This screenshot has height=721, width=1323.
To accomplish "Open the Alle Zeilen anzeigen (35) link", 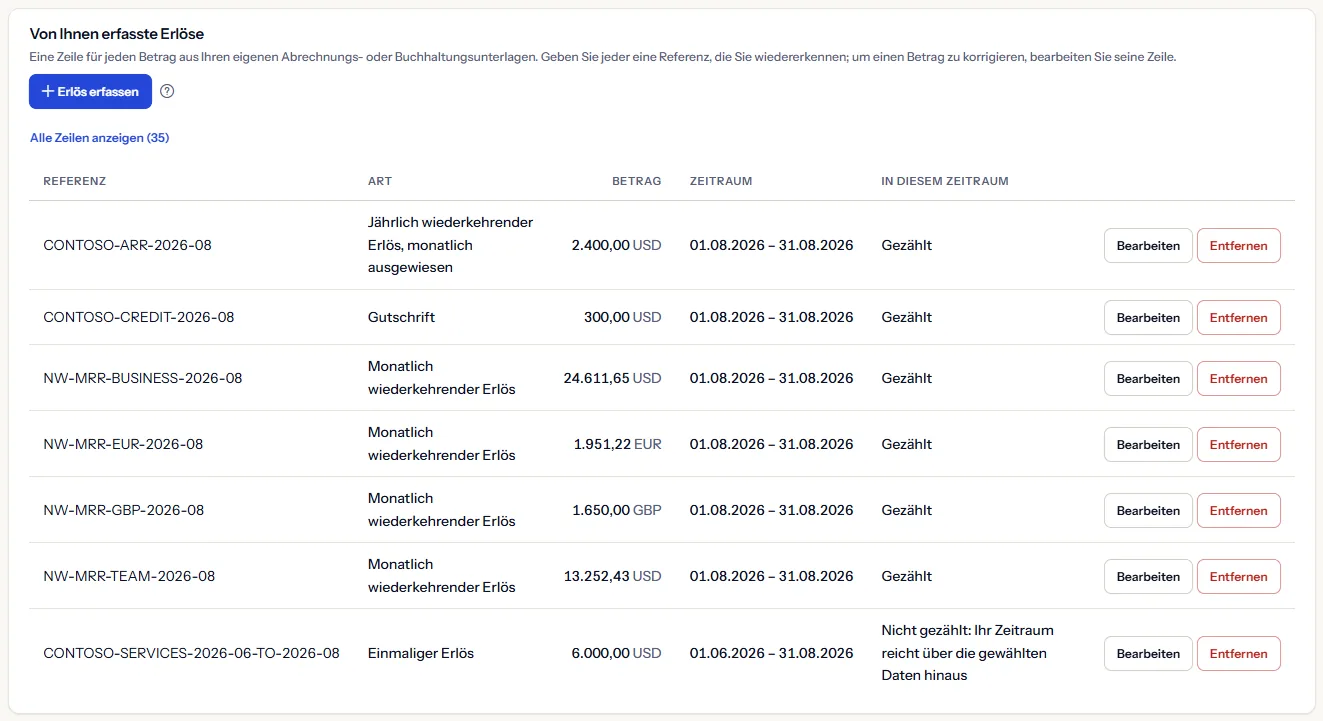I will (99, 138).
